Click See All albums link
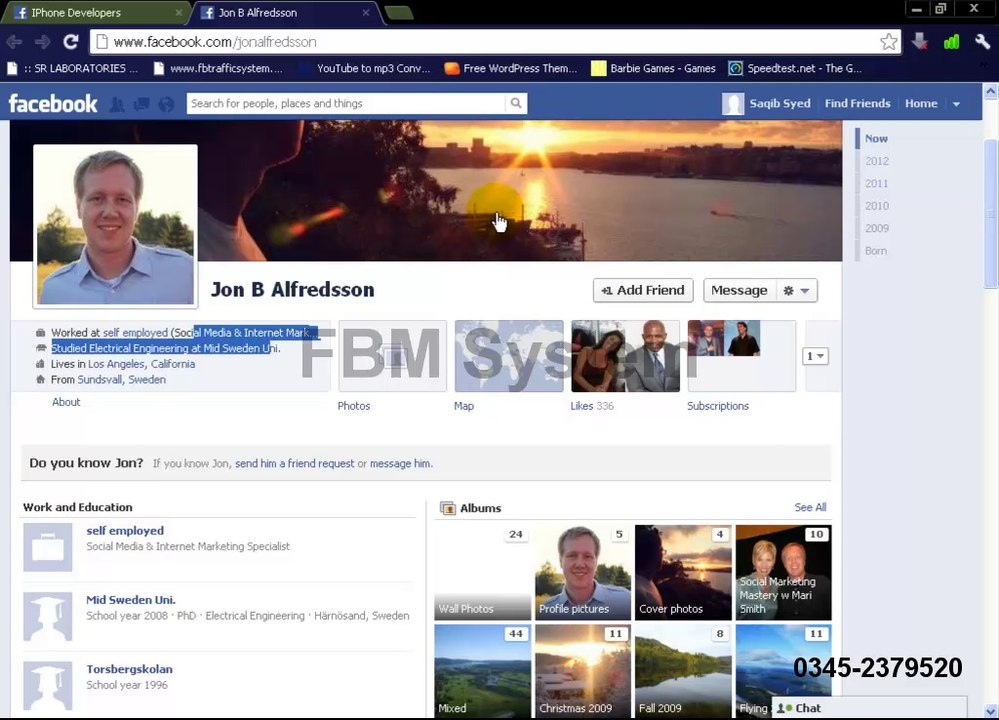999x720 pixels. [x=810, y=507]
